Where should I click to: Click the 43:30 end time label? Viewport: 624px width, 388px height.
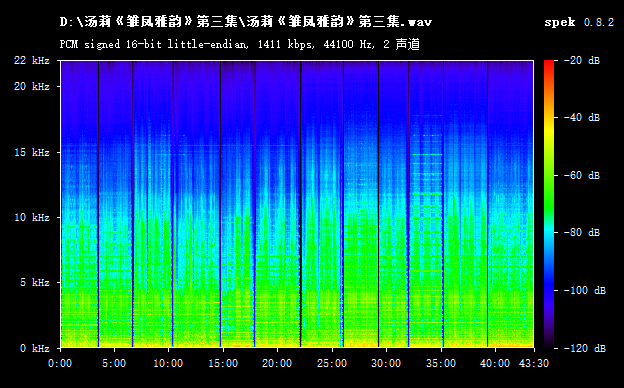coord(534,363)
